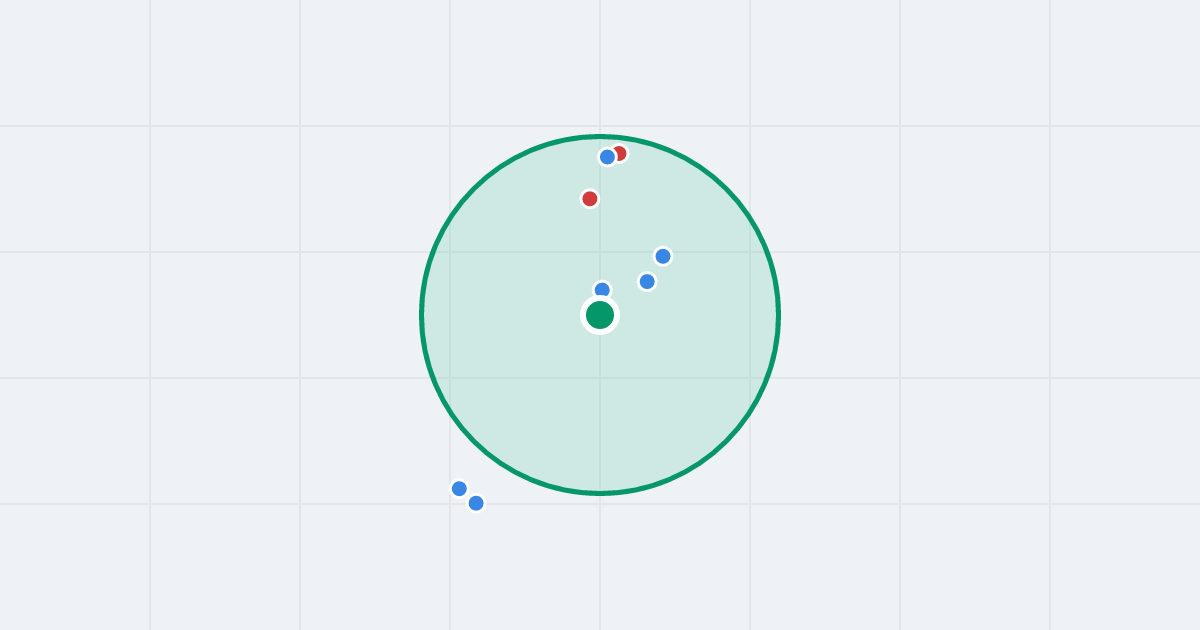The height and width of the screenshot is (630, 1200).
Task: Select the upper blue dot of the pair right of center
Action: 663,256
